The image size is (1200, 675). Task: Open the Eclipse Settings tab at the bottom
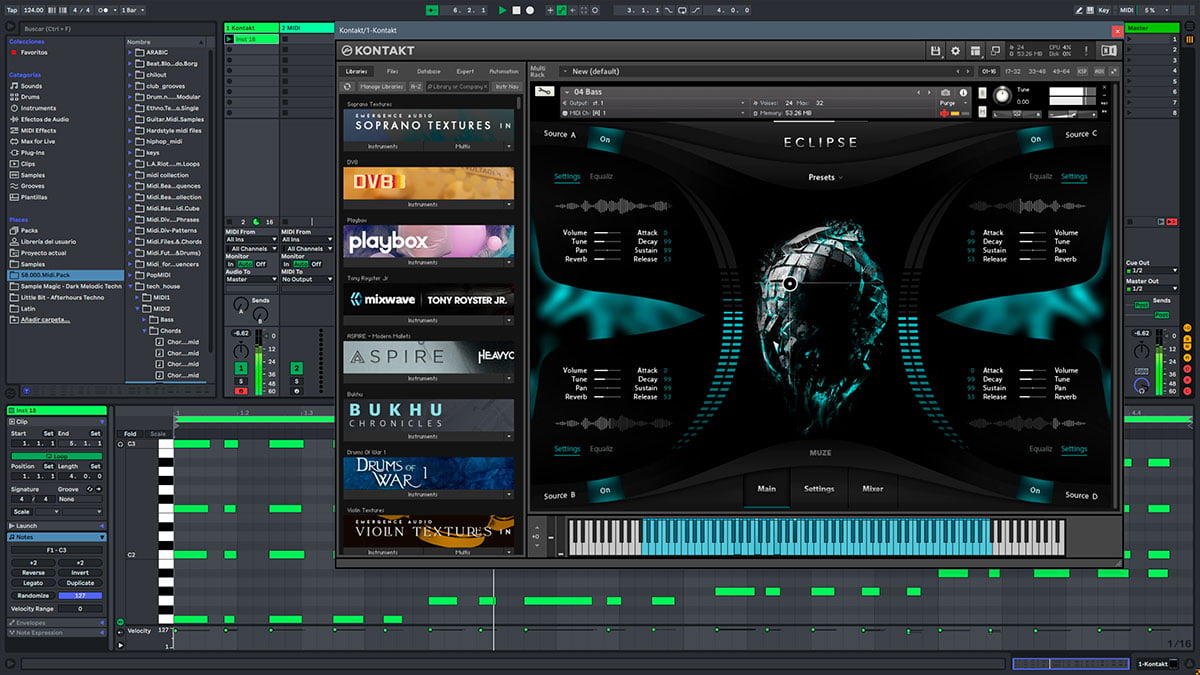pos(819,489)
